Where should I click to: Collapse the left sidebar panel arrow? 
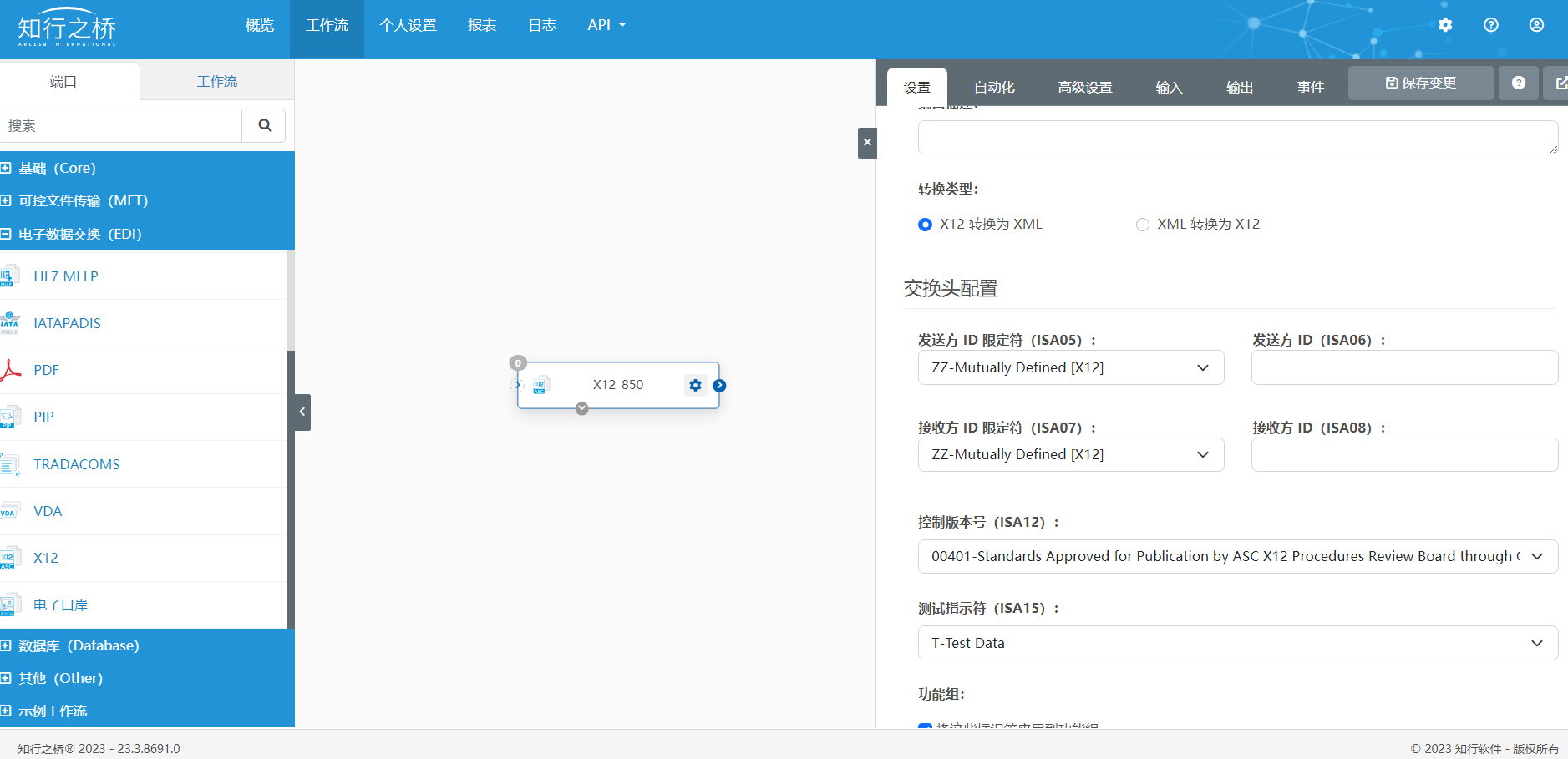(x=302, y=412)
